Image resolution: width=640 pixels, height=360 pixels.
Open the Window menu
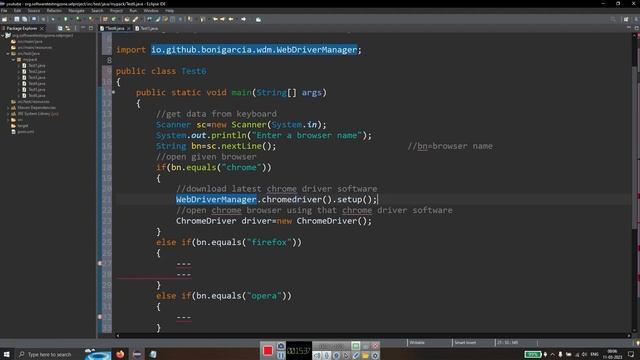151,11
